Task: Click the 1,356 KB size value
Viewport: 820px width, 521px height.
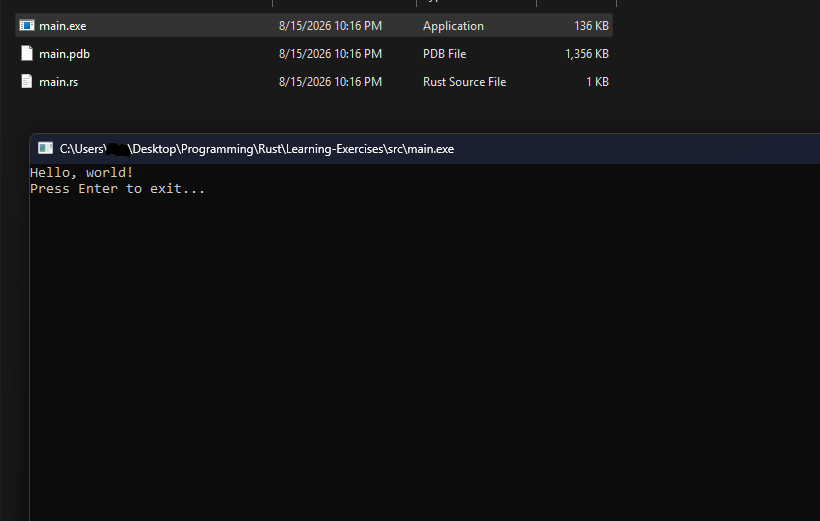Action: click(587, 54)
